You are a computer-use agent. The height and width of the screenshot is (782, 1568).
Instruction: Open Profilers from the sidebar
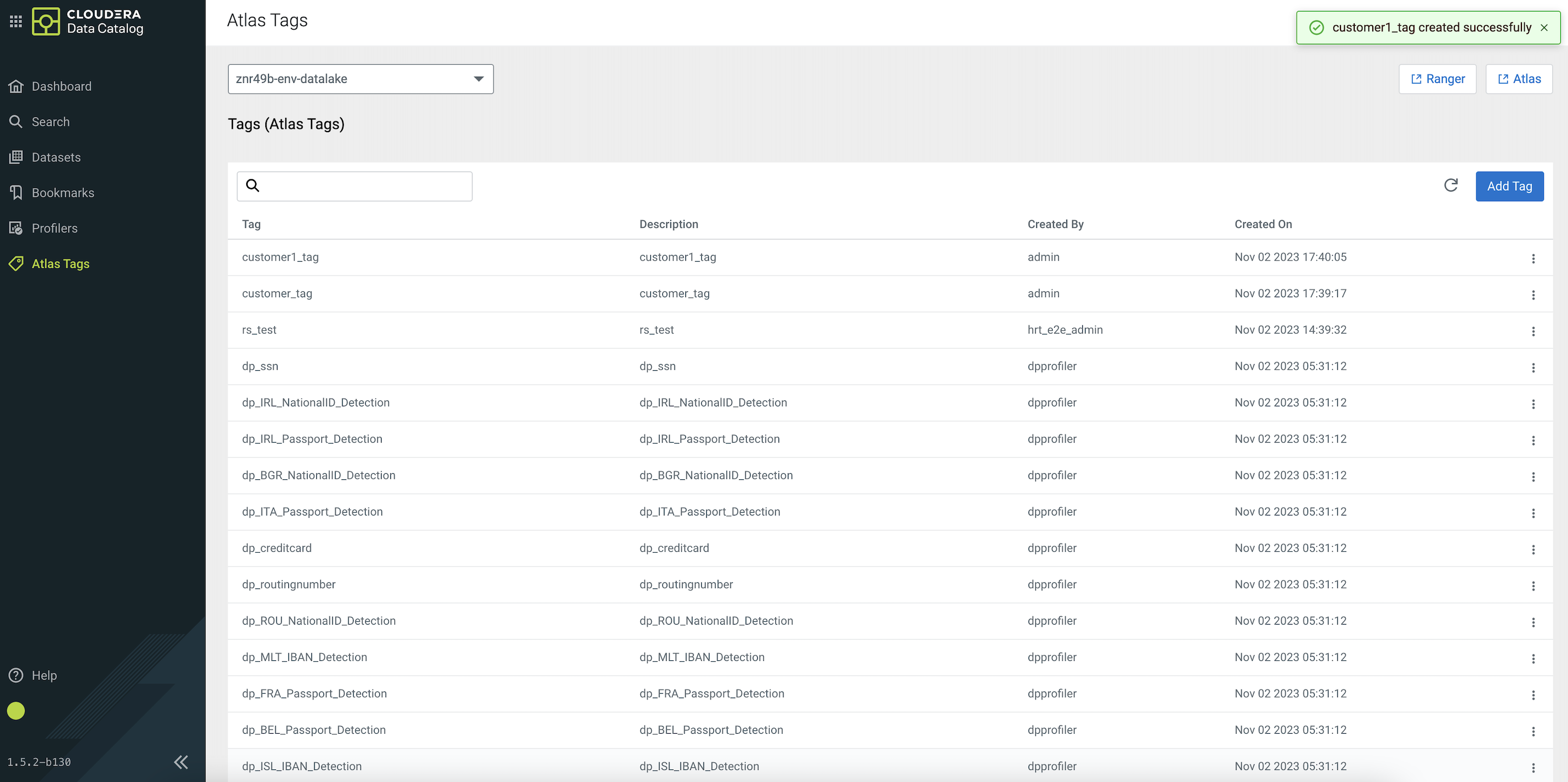[x=54, y=228]
